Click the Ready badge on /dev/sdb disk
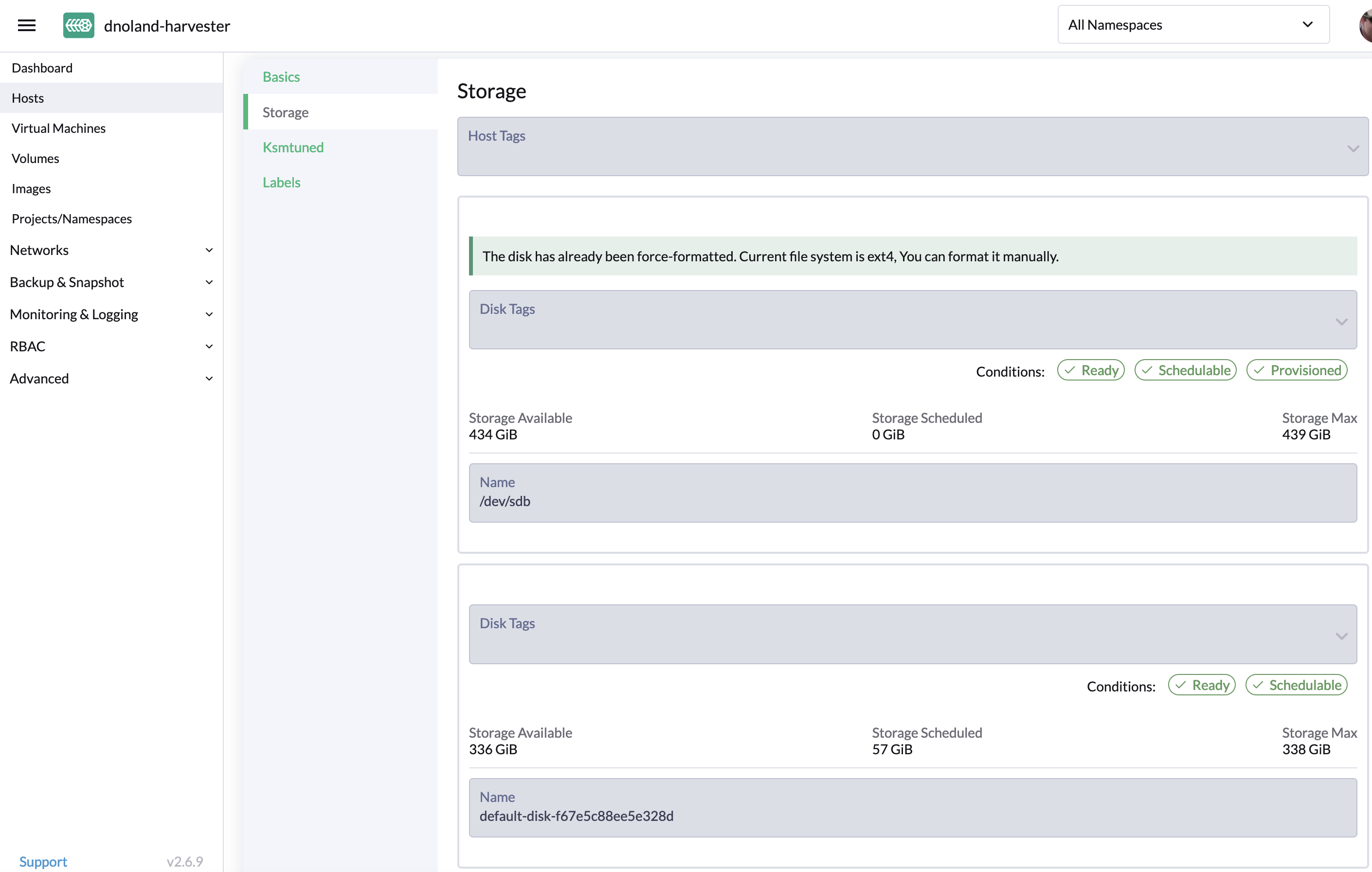This screenshot has height=872, width=1372. [1090, 370]
